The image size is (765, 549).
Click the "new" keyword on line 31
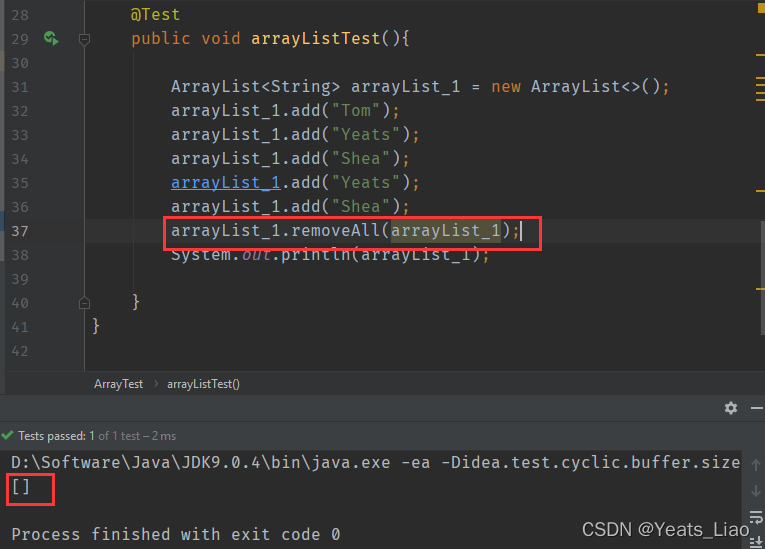click(x=506, y=86)
